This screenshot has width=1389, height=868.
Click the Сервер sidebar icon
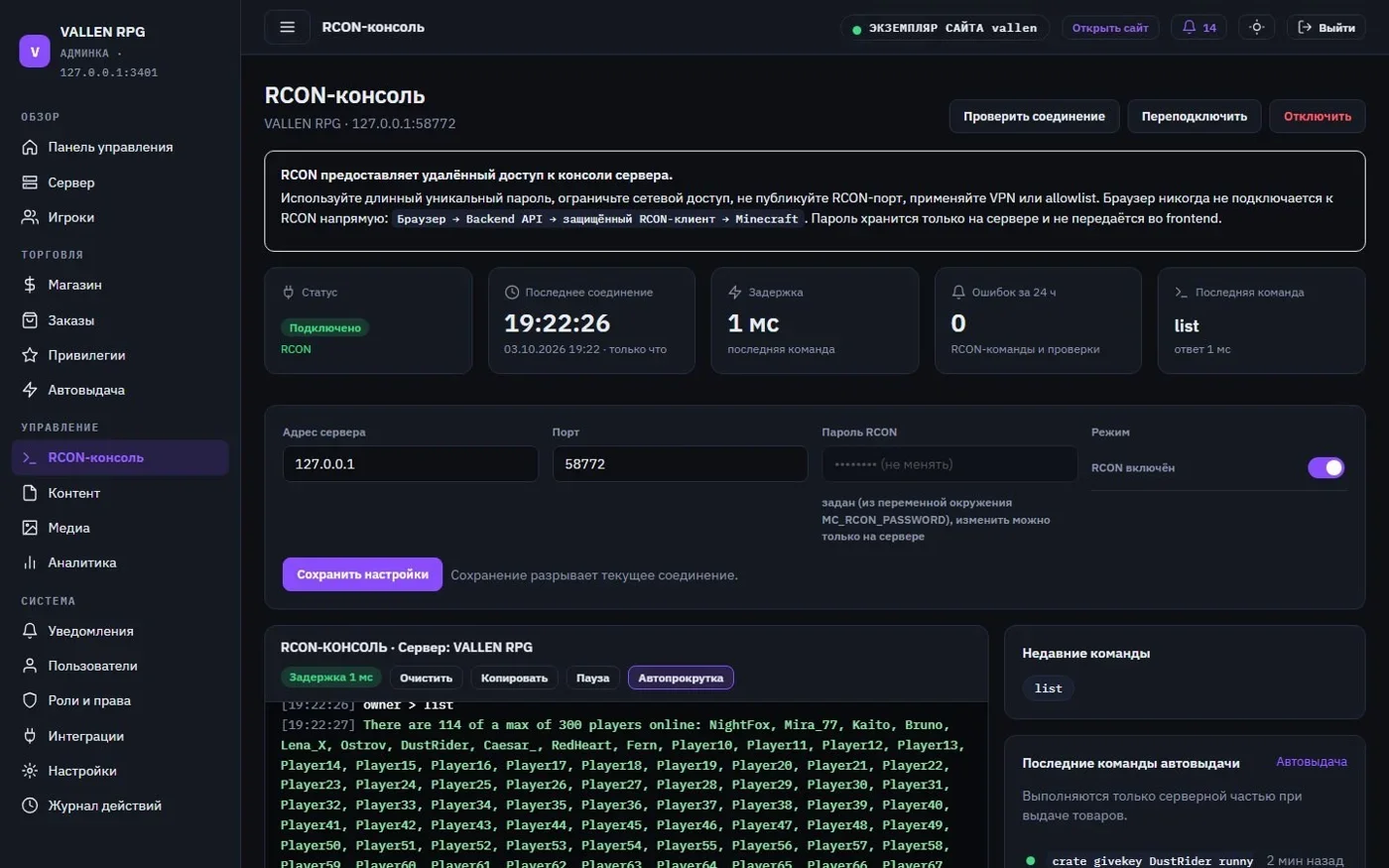pos(30,183)
